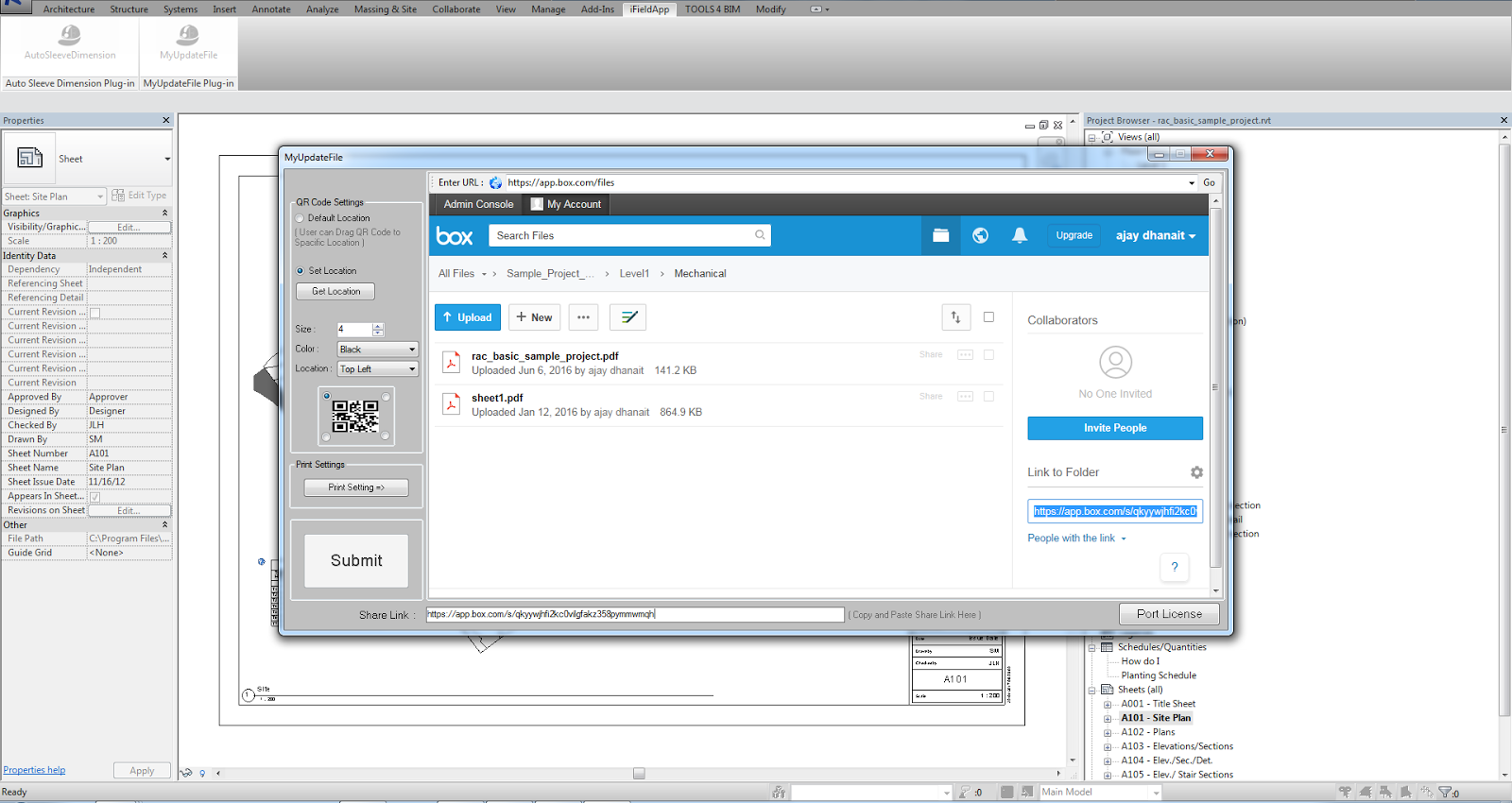This screenshot has height=803, width=1512.
Task: Open the Collaborate ribbon tab
Action: pyautogui.click(x=456, y=9)
